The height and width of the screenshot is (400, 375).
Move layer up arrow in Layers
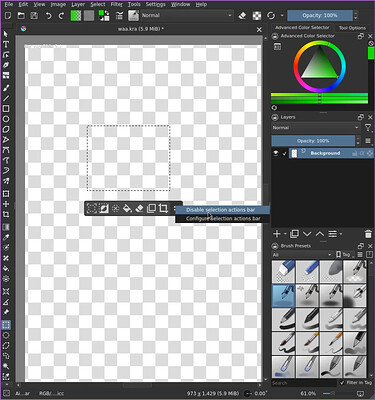(320, 234)
